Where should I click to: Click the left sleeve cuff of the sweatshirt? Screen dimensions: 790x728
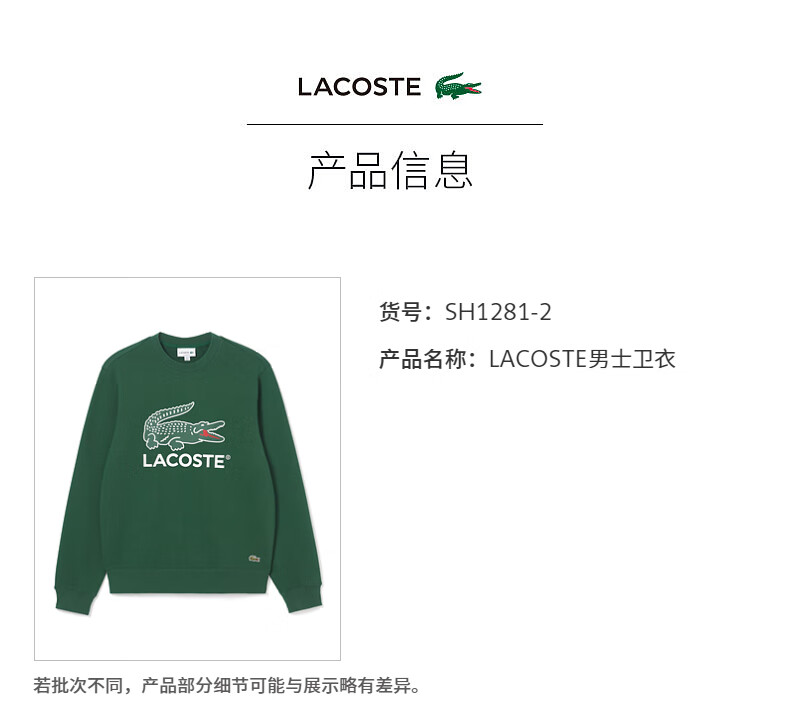[73, 601]
